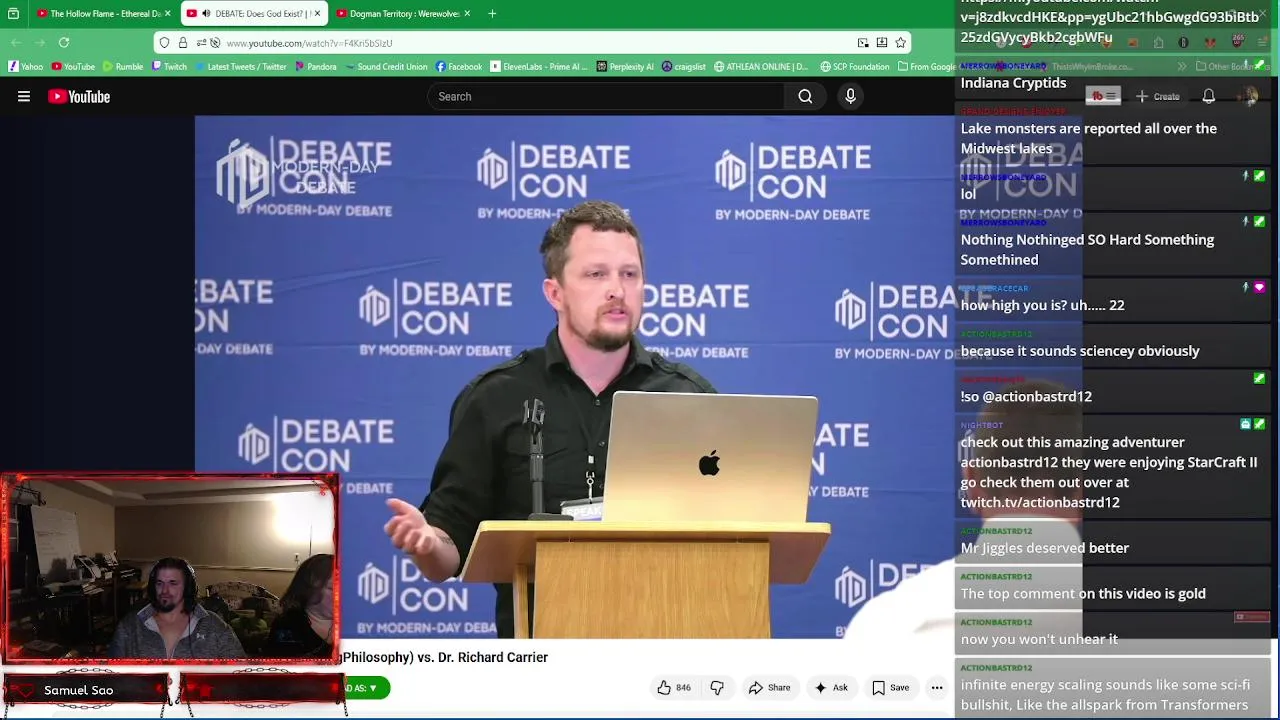Image resolution: width=1280 pixels, height=720 pixels.
Task: Go forward in browser history
Action: (x=40, y=43)
